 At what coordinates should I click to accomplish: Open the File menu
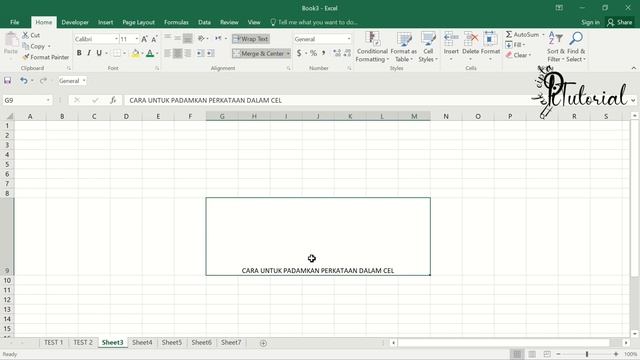15,22
